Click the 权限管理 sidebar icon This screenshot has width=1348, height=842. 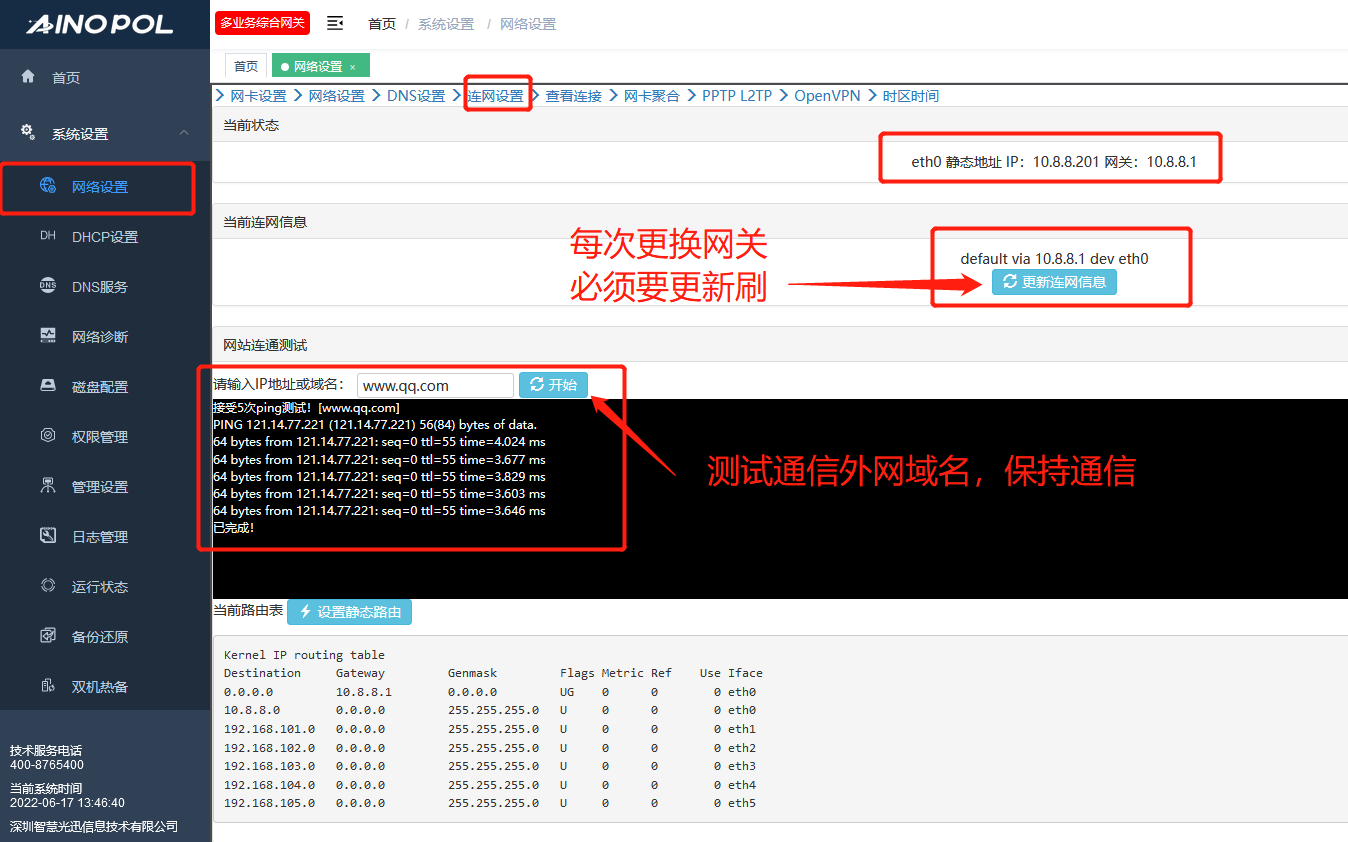coord(48,436)
